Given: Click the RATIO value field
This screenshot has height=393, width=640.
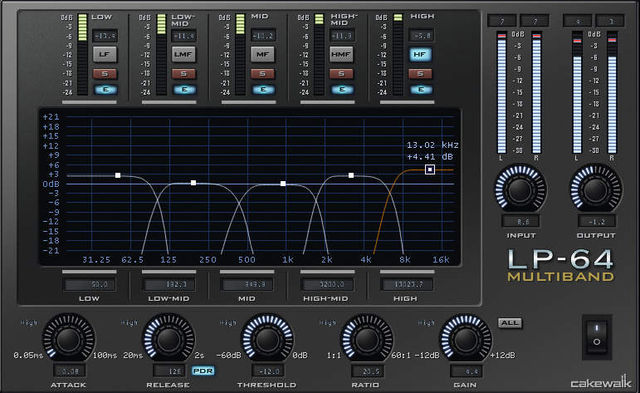Looking at the screenshot, I should [367, 371].
